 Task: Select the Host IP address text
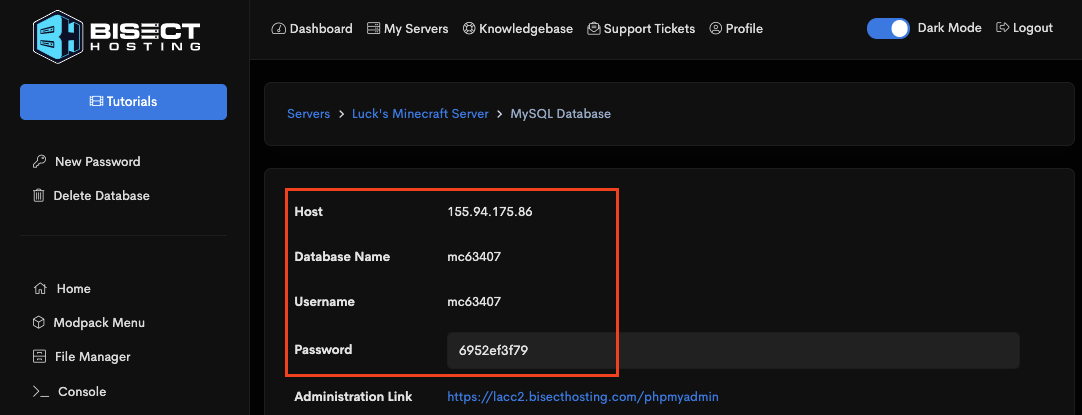490,212
